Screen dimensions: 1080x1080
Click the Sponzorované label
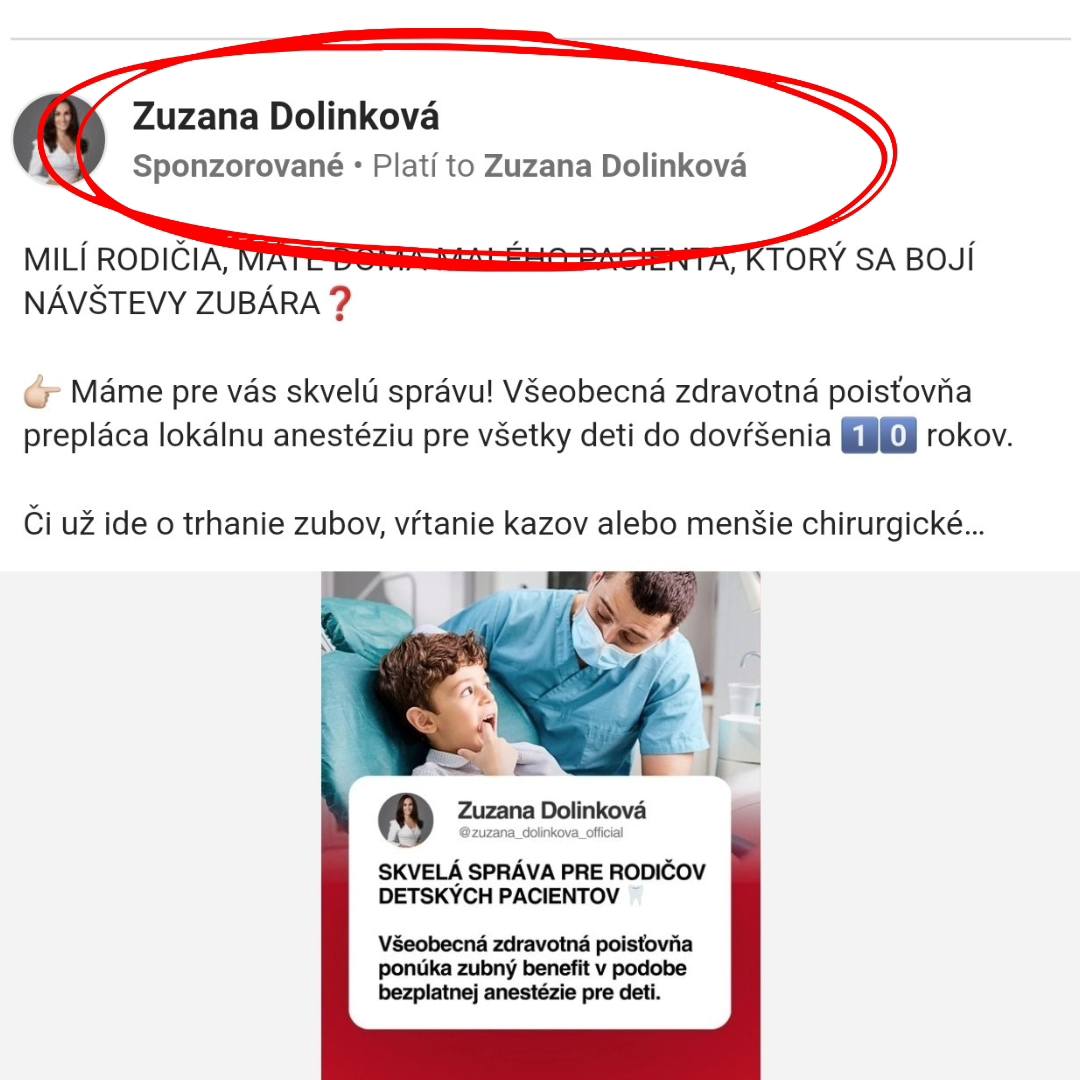tap(238, 166)
